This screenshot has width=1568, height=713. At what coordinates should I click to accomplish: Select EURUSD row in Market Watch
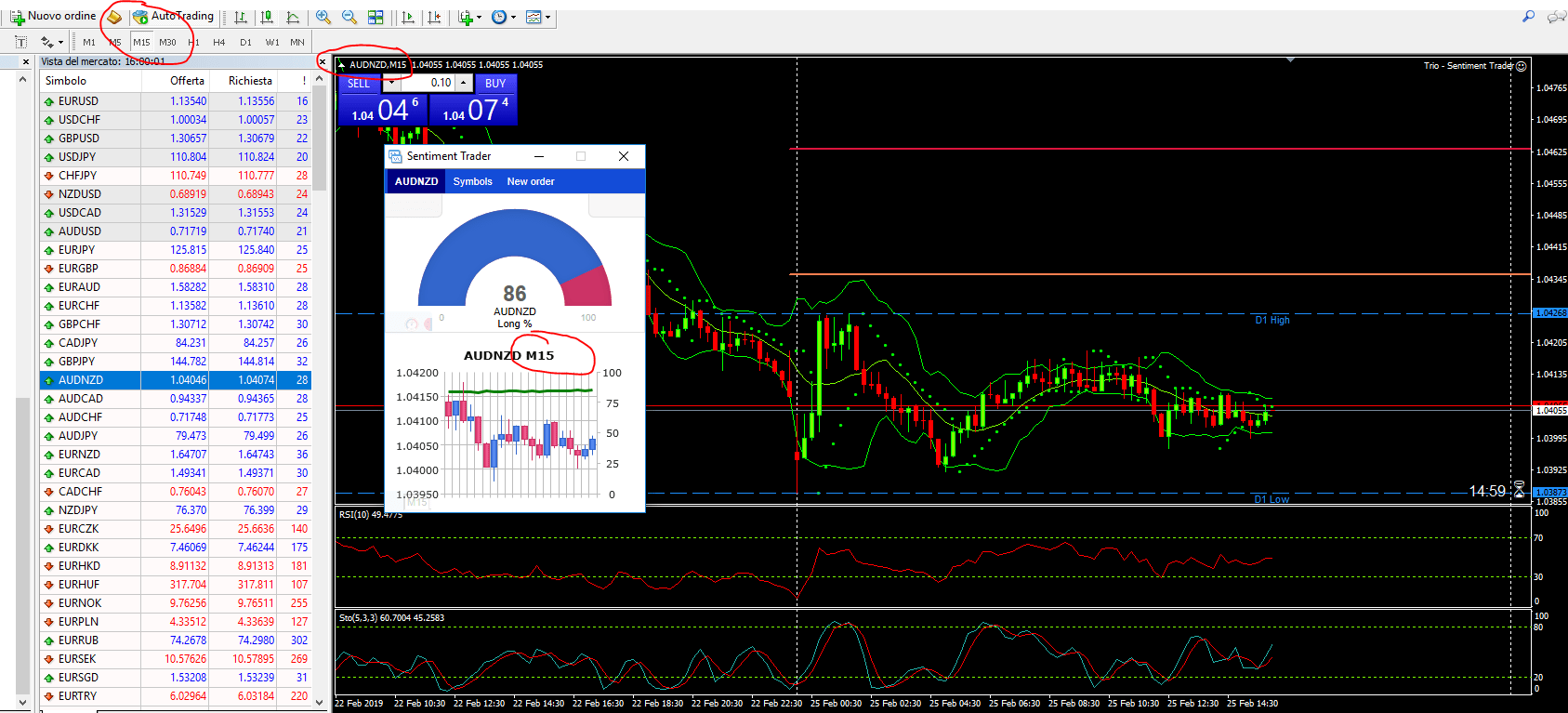(x=176, y=101)
